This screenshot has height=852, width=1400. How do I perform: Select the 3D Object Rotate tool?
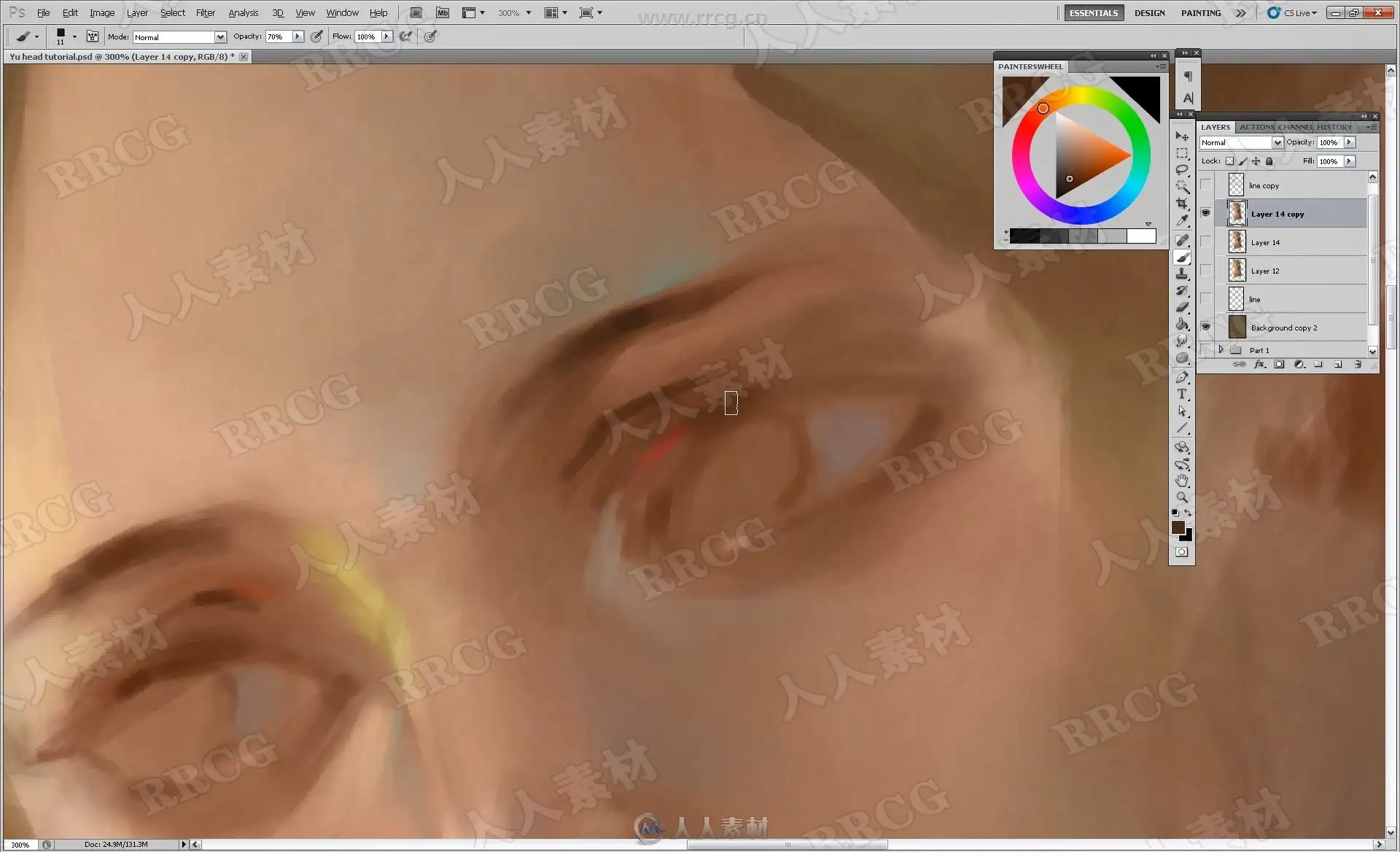[1182, 447]
